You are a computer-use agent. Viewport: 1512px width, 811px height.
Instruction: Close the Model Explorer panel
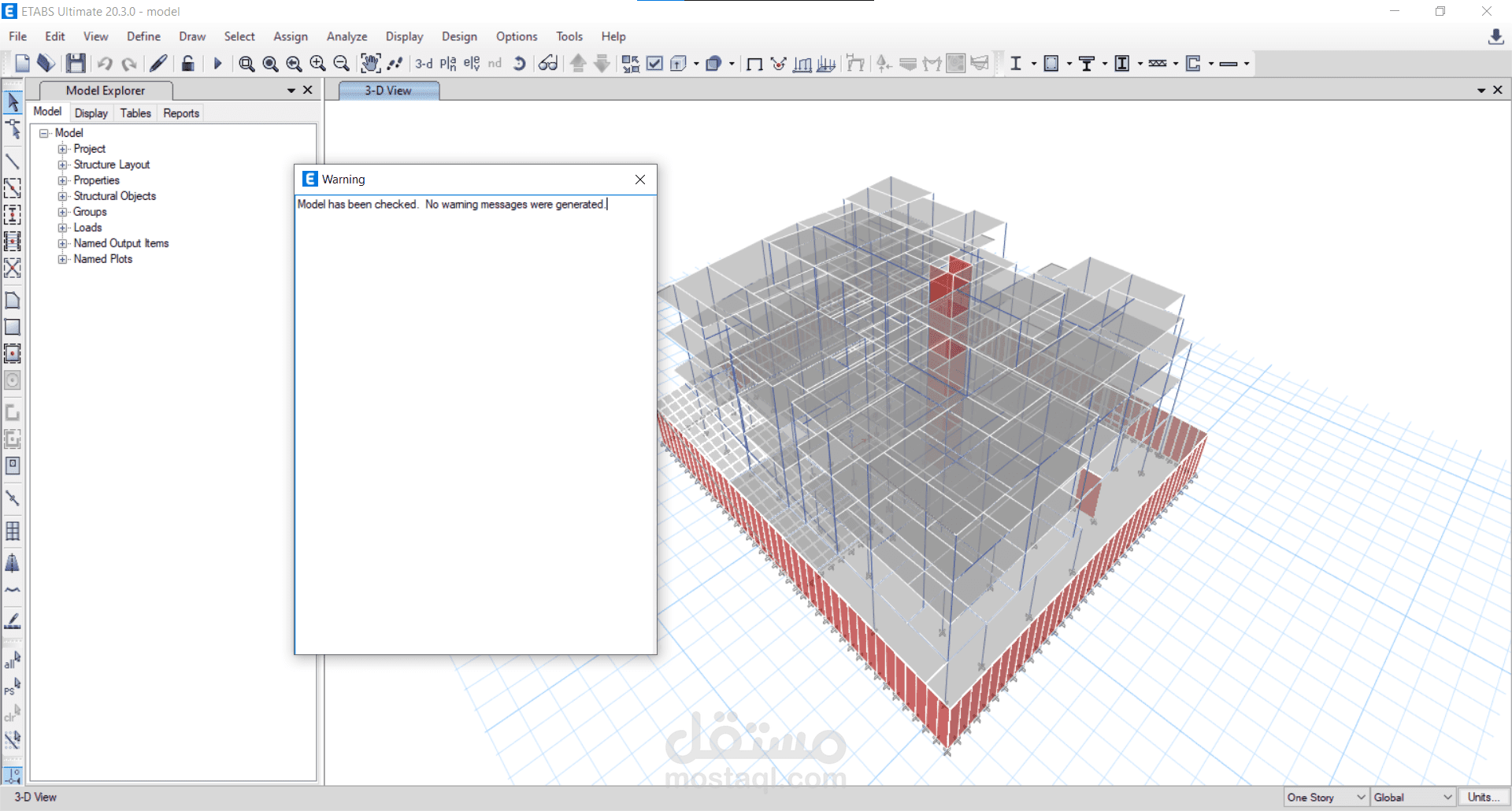pyautogui.click(x=308, y=91)
